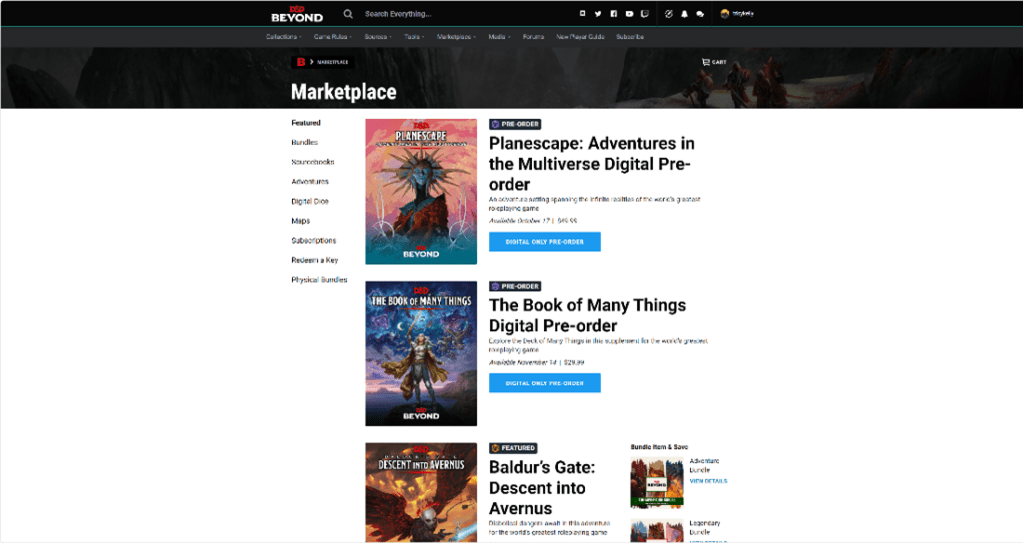Open the Book of Many Things cover image

click(421, 354)
